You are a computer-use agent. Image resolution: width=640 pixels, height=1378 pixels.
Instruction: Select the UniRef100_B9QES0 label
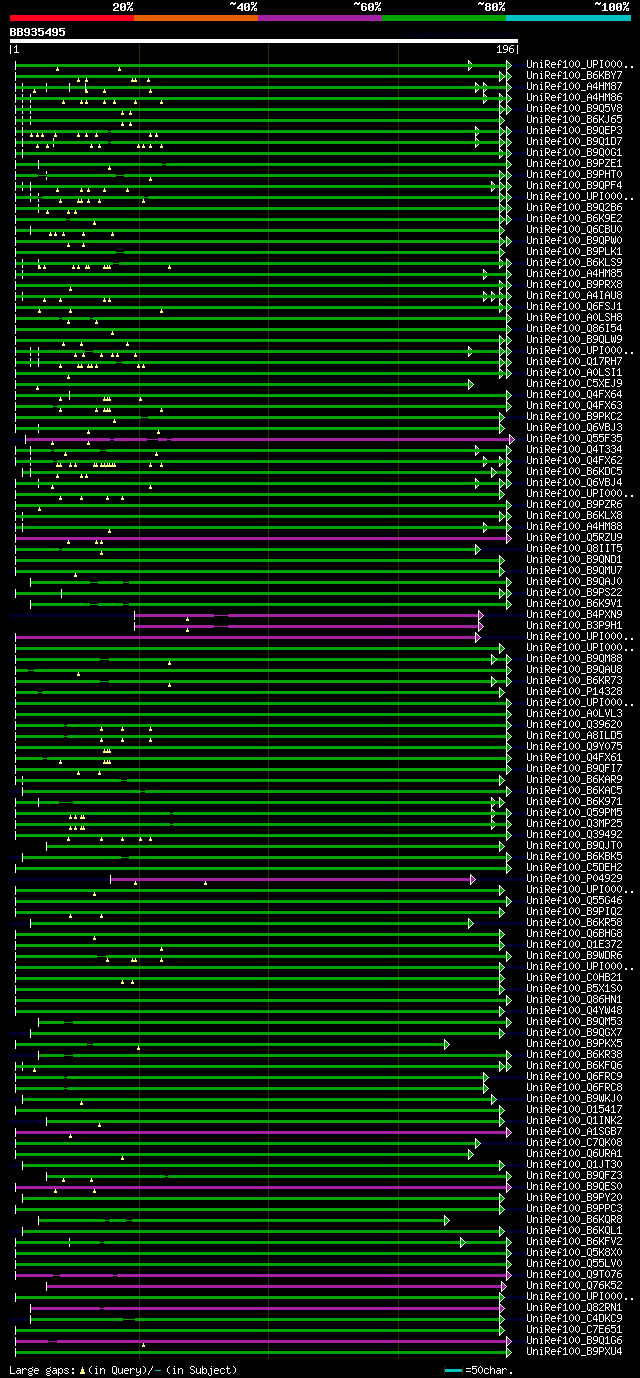click(x=574, y=1186)
